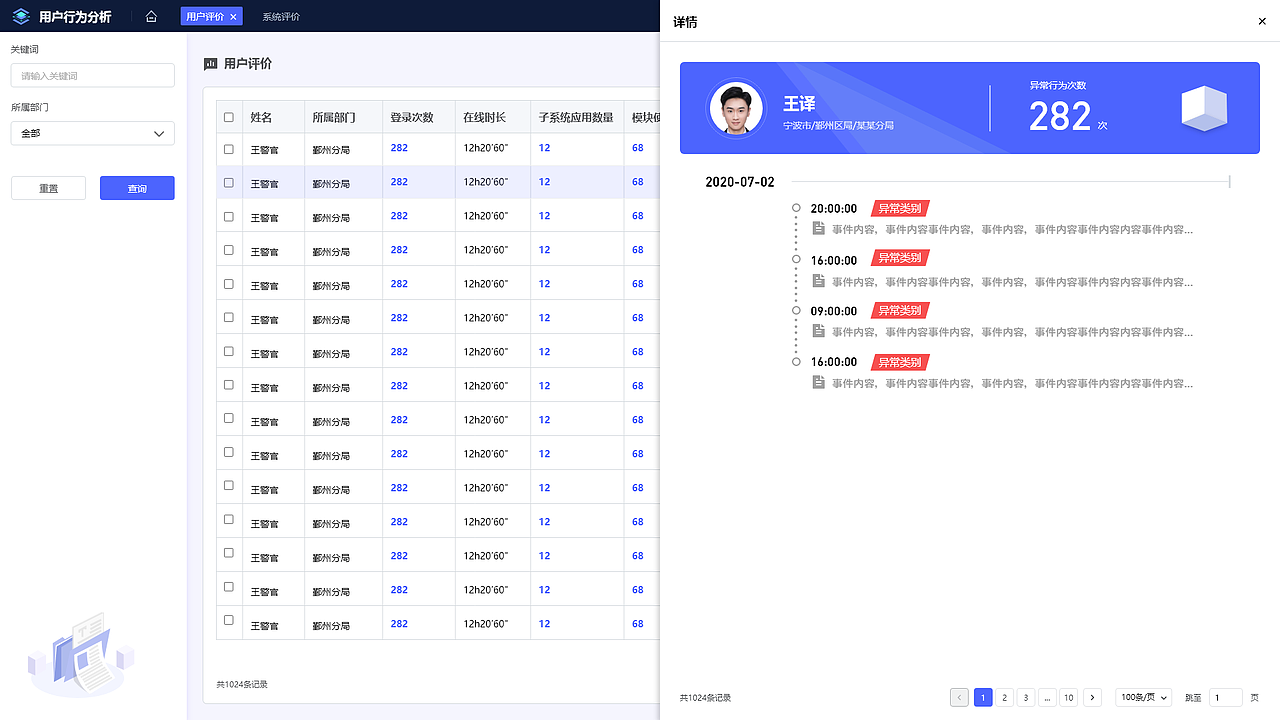Screen dimensions: 1280x720
Task: Click 王译's profile avatar photo
Action: pos(736,108)
